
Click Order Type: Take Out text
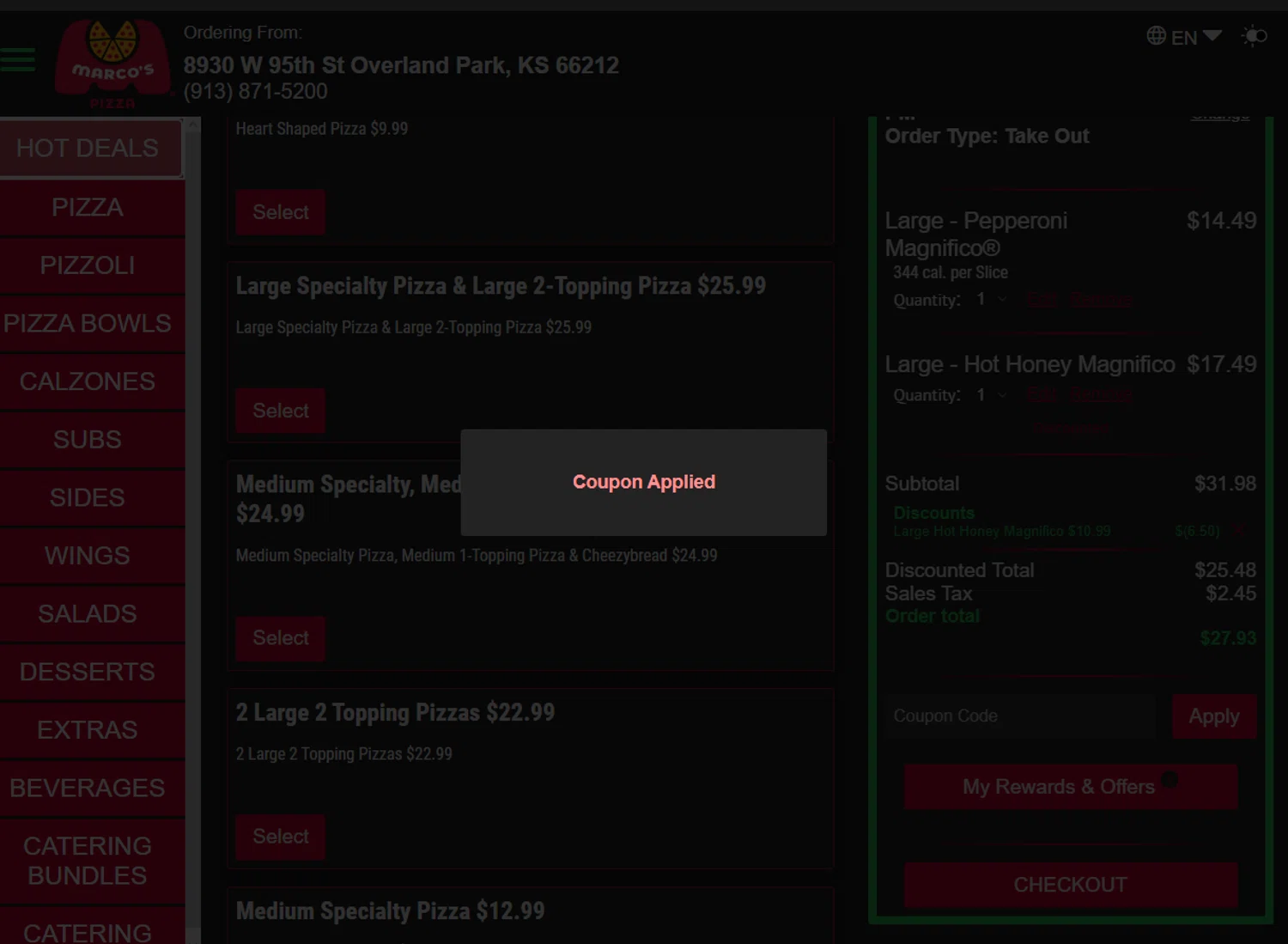click(x=987, y=137)
